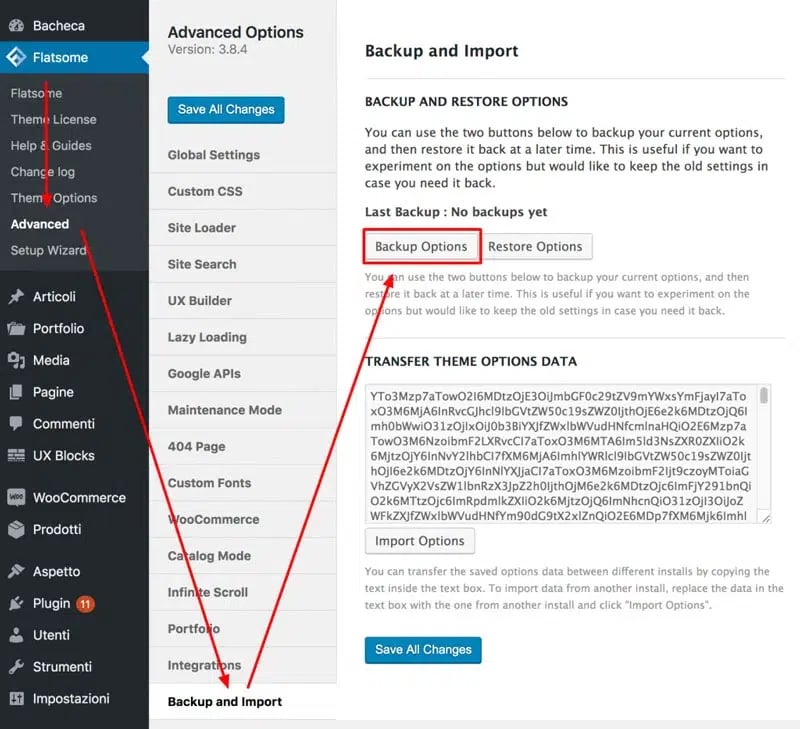Click the Portfolio folder icon

tap(16, 328)
